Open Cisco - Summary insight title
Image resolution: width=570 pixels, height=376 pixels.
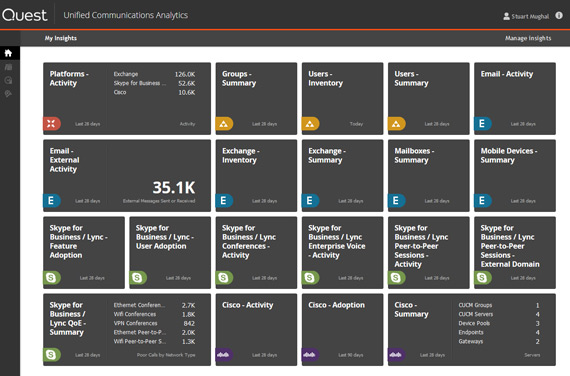point(411,309)
